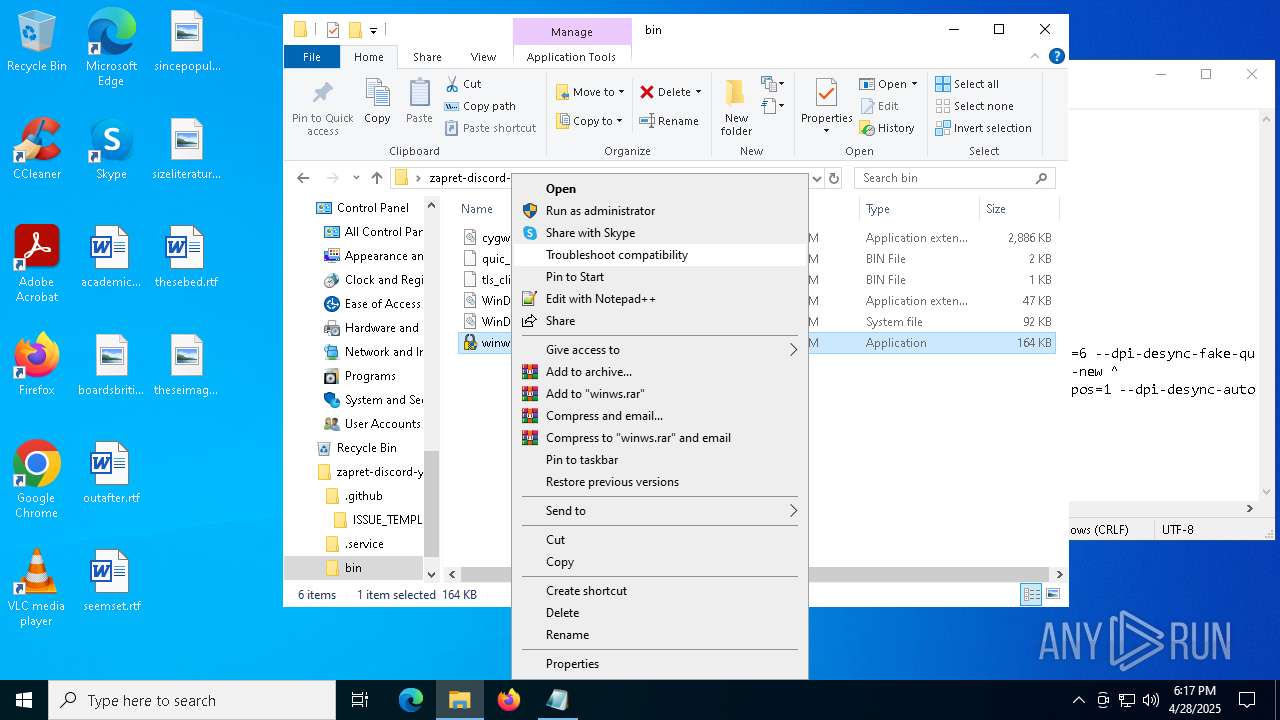Open Firefox from the taskbar
The width and height of the screenshot is (1280, 720).
[509, 700]
